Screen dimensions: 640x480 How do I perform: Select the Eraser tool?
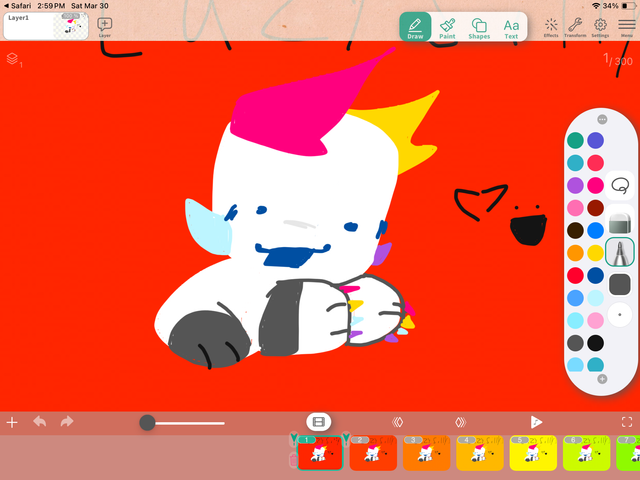620,223
